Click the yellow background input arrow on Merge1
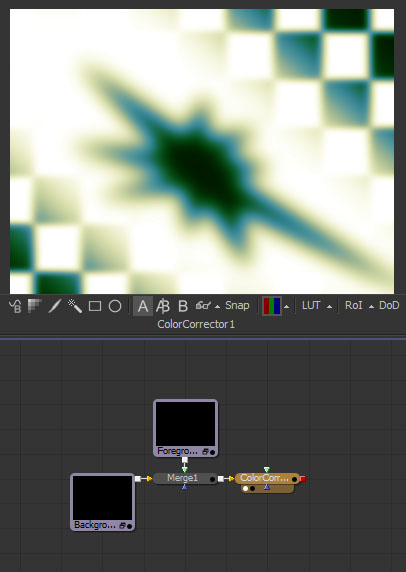The height and width of the screenshot is (572, 406). tap(149, 479)
